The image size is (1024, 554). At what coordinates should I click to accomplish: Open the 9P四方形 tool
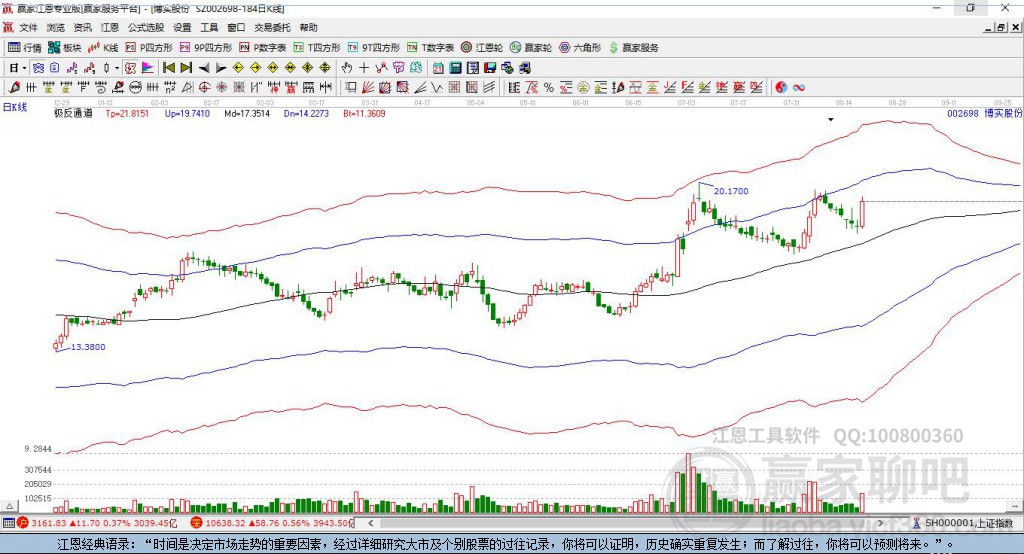coord(206,48)
